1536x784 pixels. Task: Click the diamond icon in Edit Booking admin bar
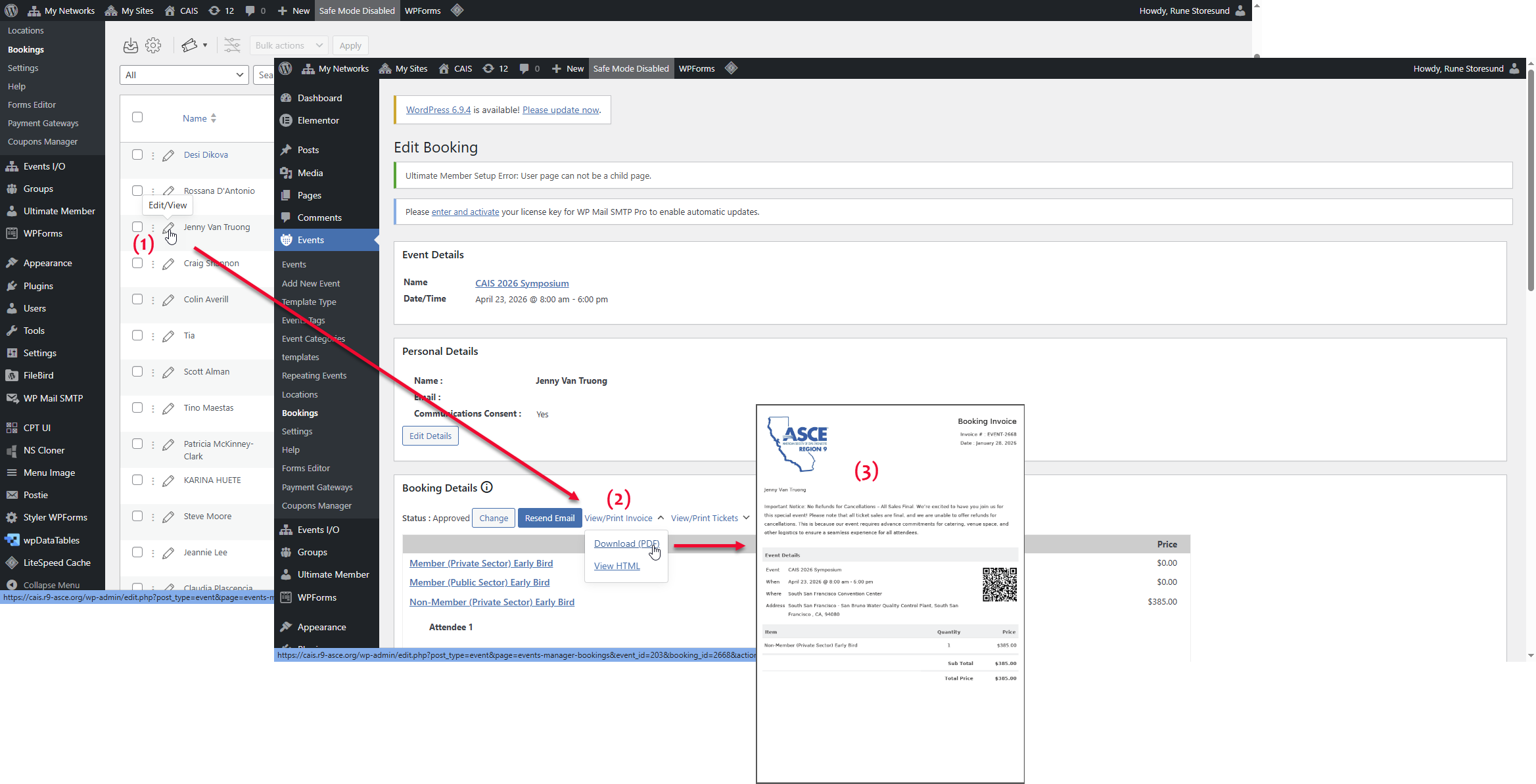pyautogui.click(x=731, y=68)
